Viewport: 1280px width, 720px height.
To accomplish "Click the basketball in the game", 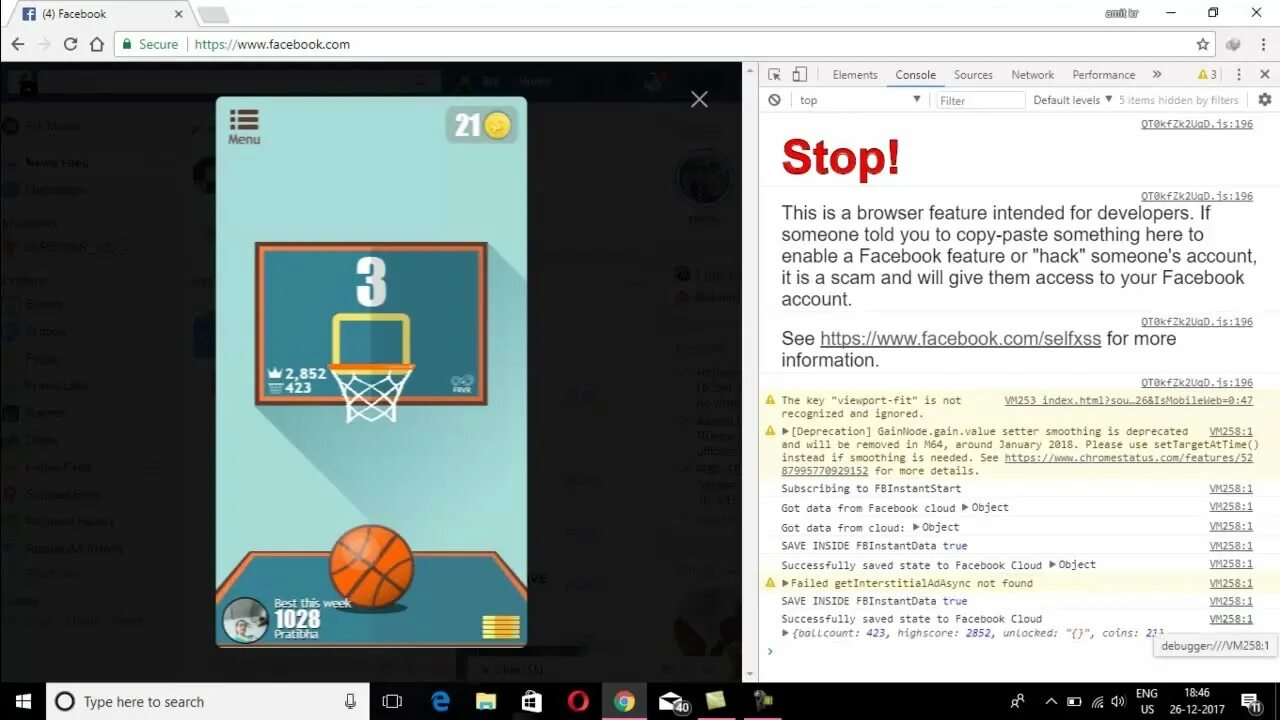I will click(x=371, y=567).
